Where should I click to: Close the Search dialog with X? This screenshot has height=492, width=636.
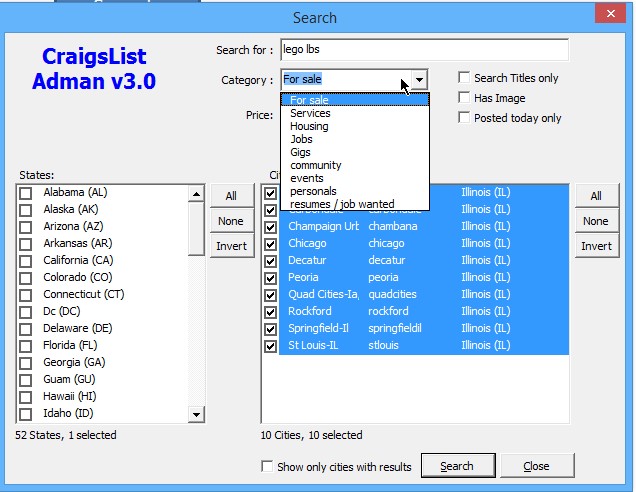pos(610,13)
